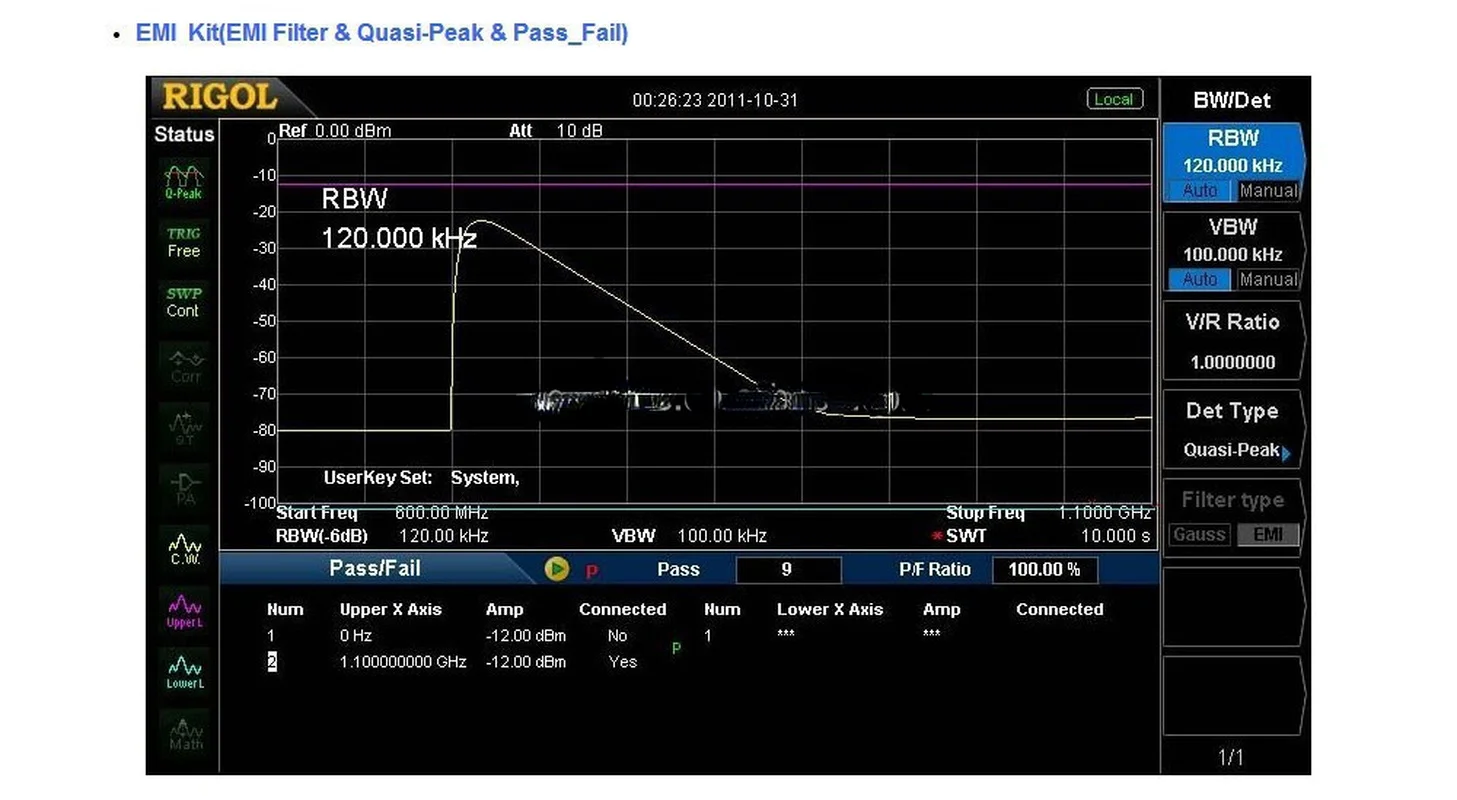Select the Corr correction icon

pos(185,366)
